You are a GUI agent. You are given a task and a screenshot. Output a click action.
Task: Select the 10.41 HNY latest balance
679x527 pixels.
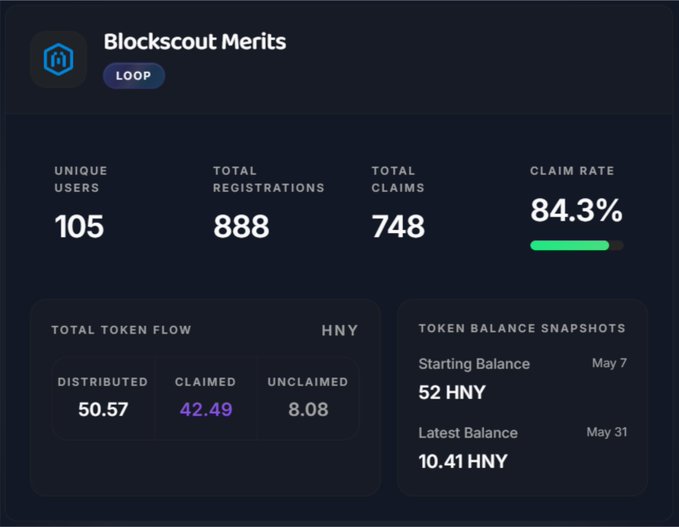[x=463, y=462]
